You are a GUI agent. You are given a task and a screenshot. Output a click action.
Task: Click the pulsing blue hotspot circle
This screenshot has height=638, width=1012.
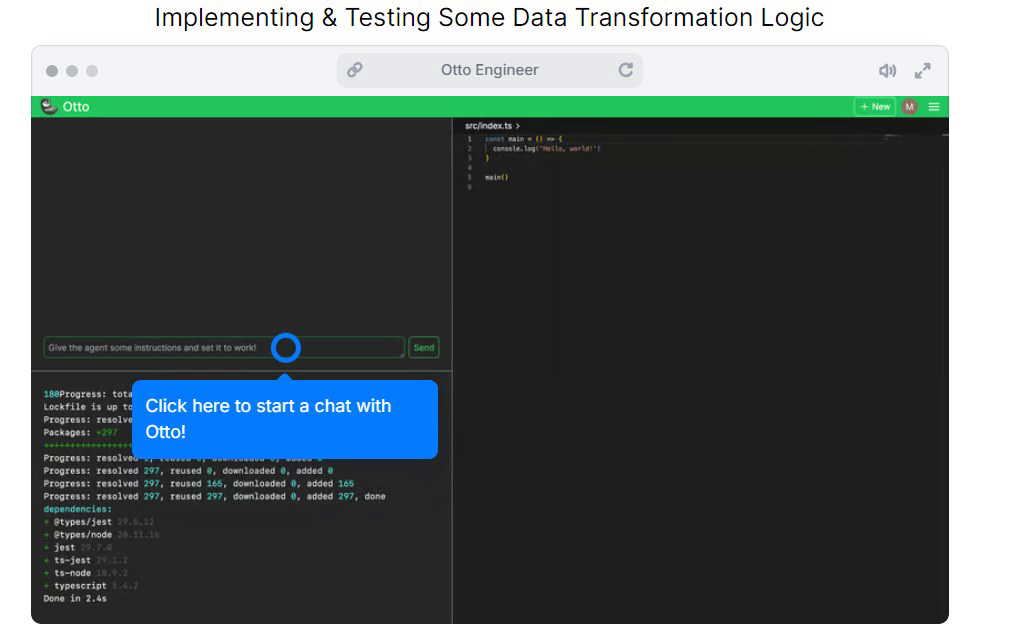tap(286, 348)
